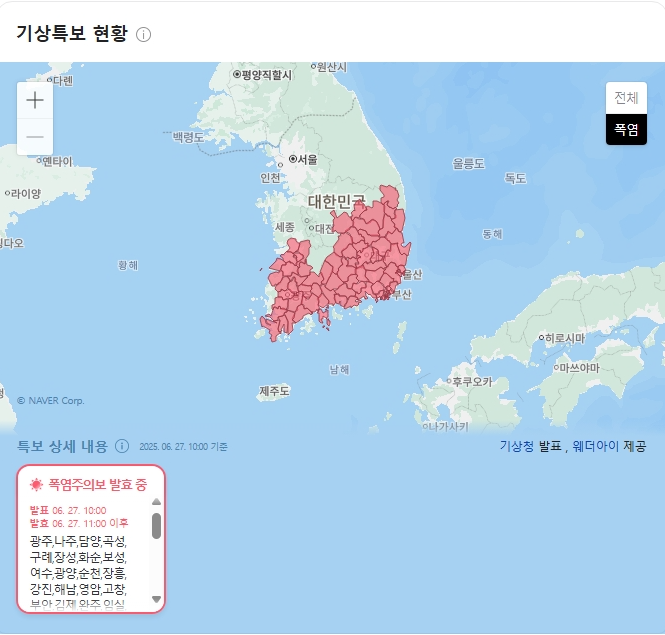
Task: Open the 웨더아이 link
Action: click(x=595, y=446)
